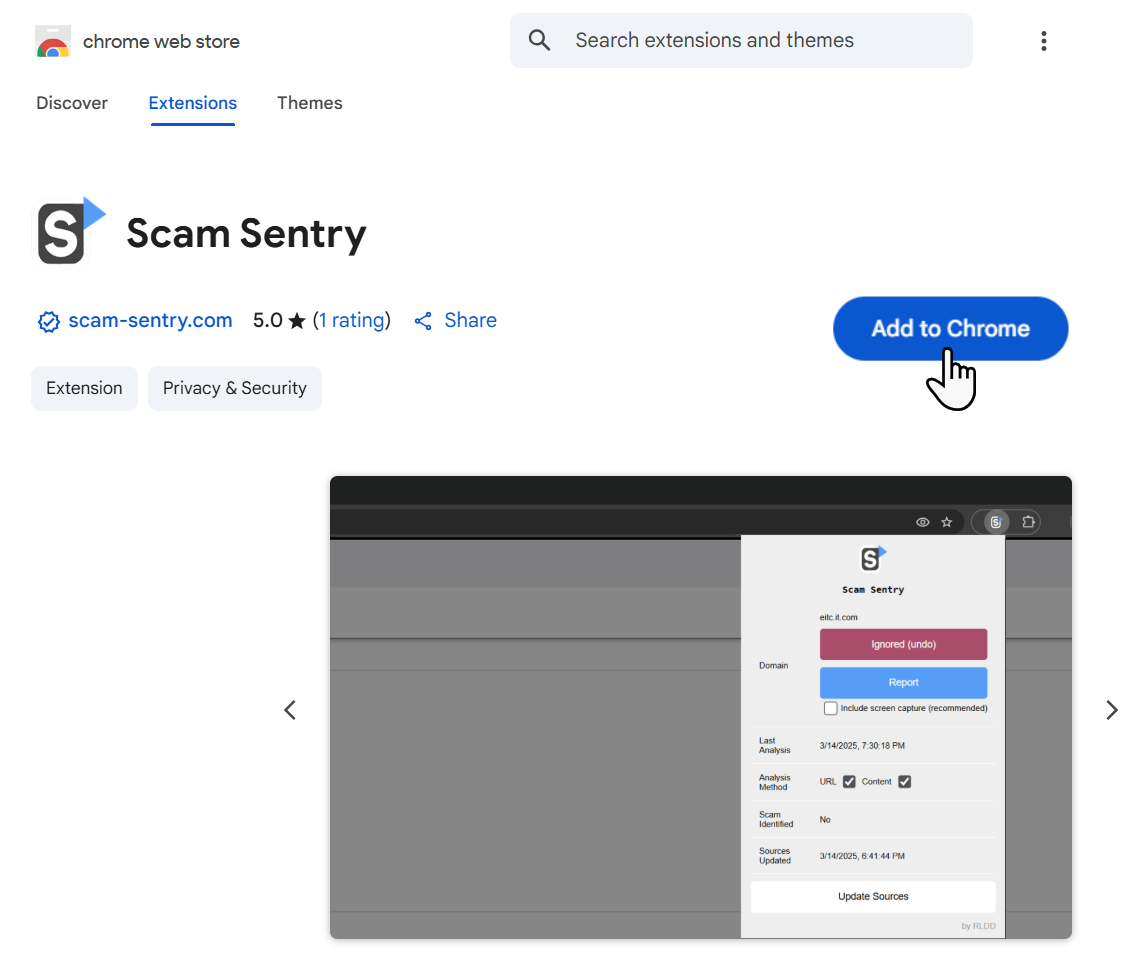The height and width of the screenshot is (966, 1148).
Task: Click the Chrome Web Store logo
Action: pyautogui.click(x=52, y=41)
